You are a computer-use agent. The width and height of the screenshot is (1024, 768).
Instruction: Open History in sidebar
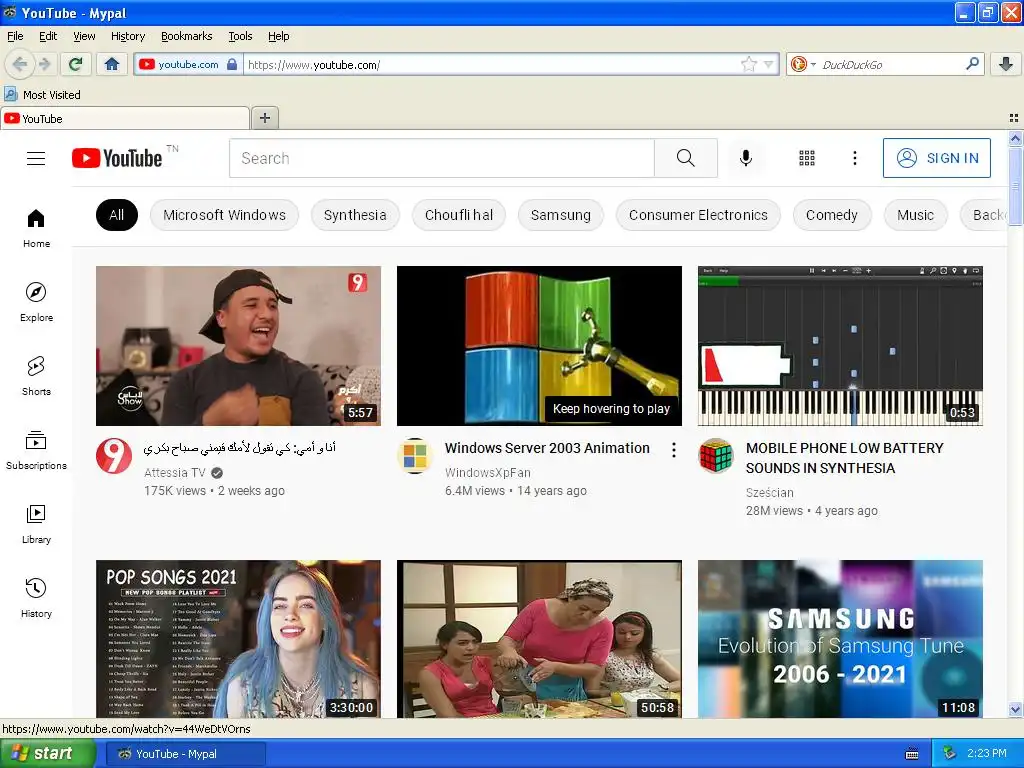(36, 598)
